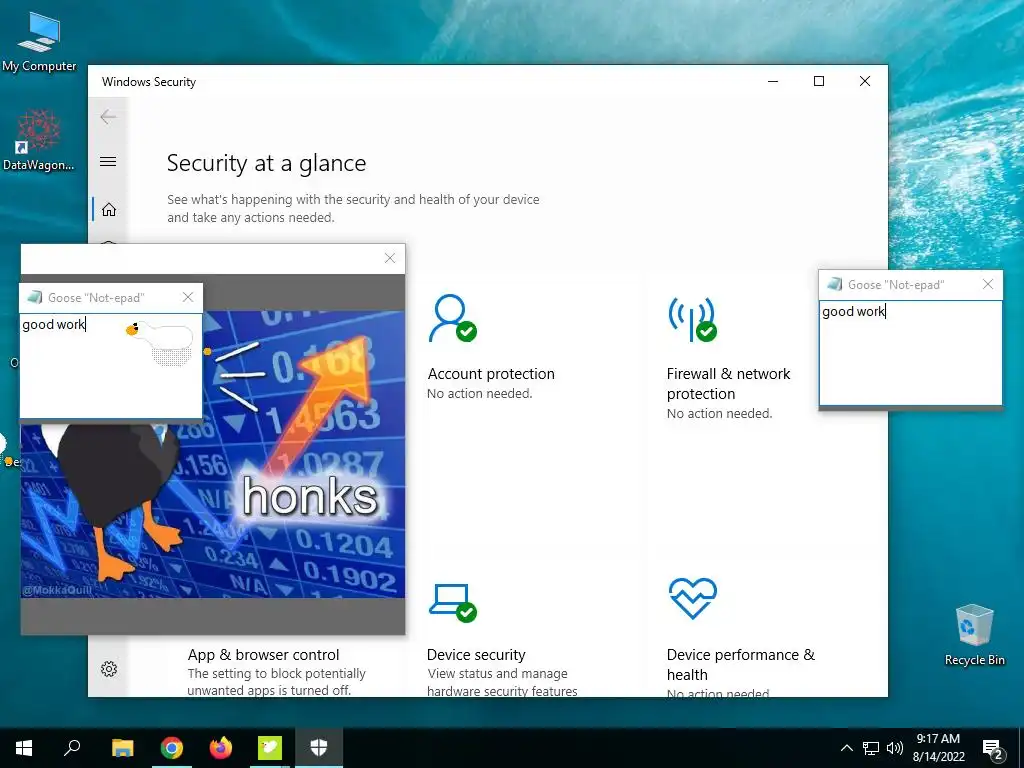1024x768 pixels.
Task: Launch Firefox from the taskbar
Action: 221,748
